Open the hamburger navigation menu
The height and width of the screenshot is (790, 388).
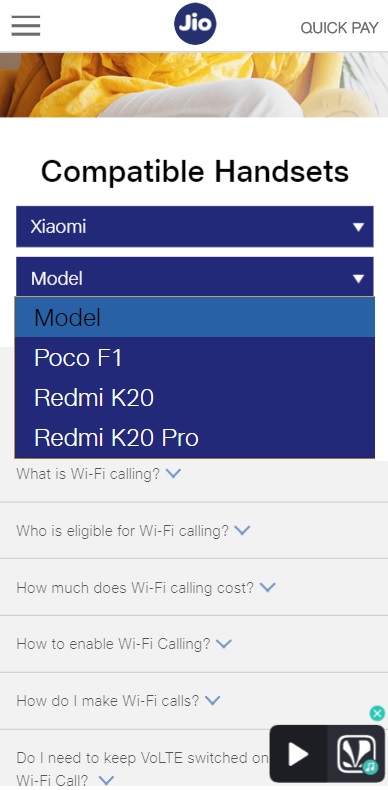click(x=26, y=25)
